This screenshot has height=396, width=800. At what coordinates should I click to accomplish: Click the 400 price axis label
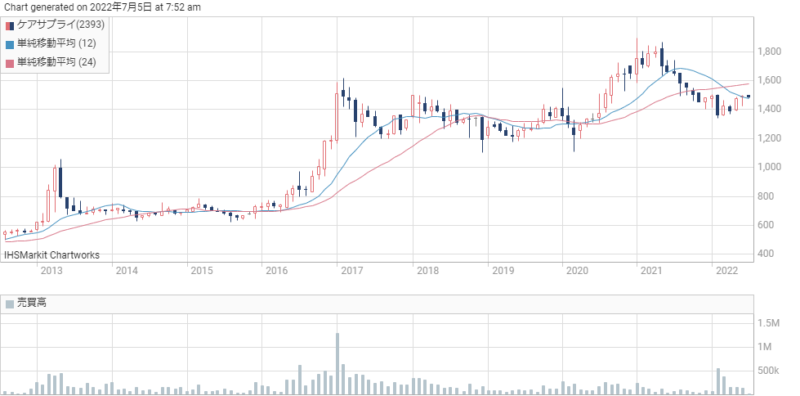point(765,254)
